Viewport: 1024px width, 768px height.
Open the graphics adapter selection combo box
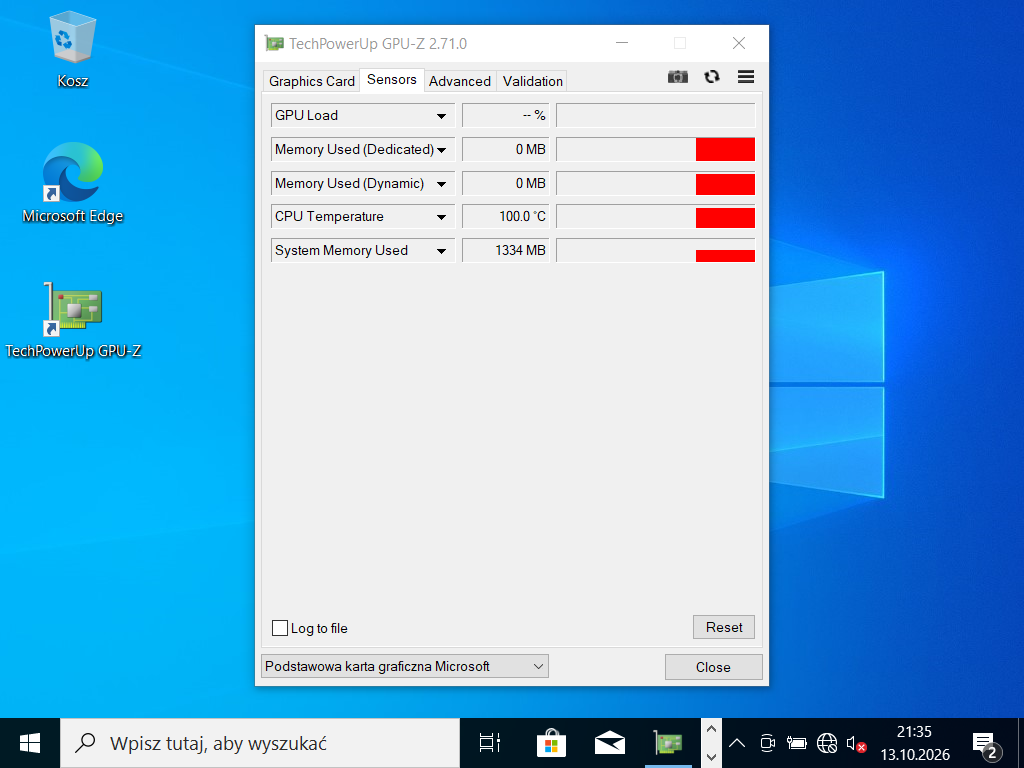click(405, 667)
